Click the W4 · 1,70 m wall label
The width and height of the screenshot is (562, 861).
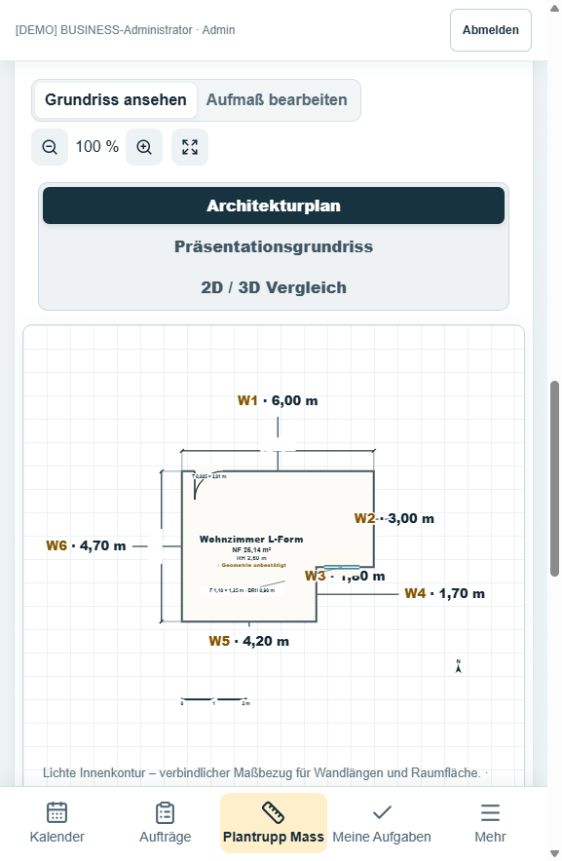coord(444,593)
